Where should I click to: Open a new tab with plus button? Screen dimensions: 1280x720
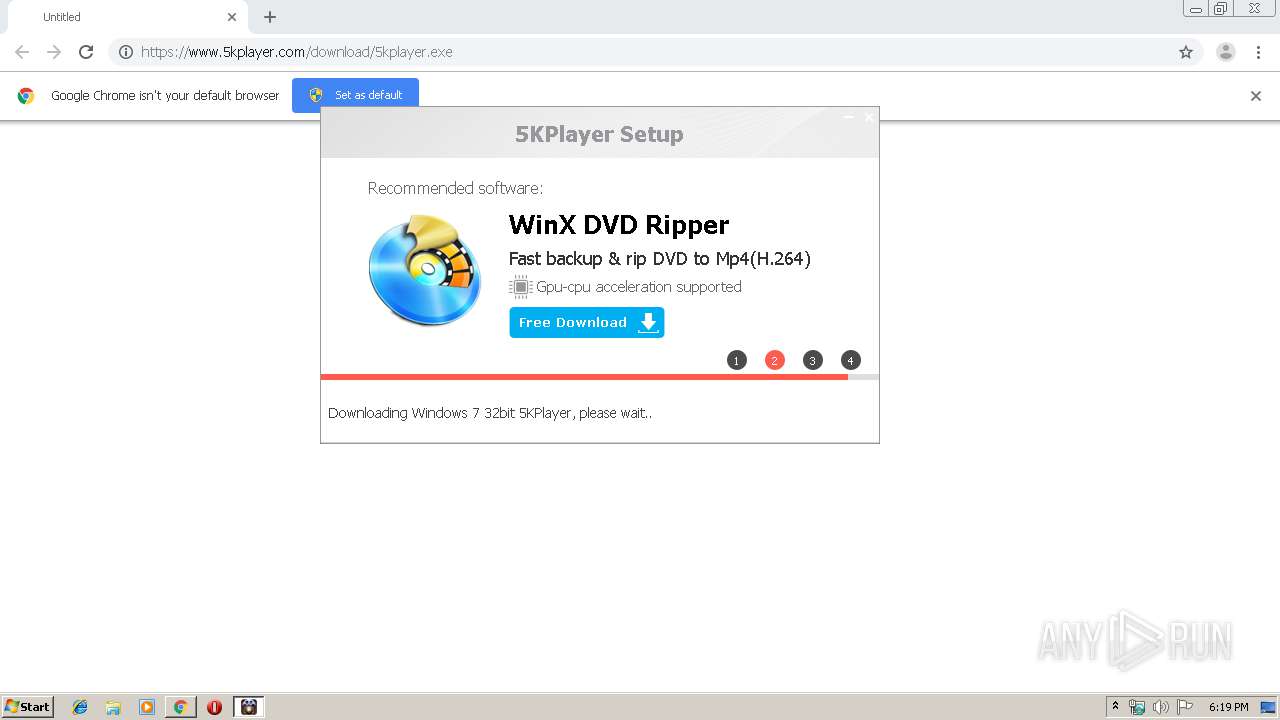(x=270, y=17)
